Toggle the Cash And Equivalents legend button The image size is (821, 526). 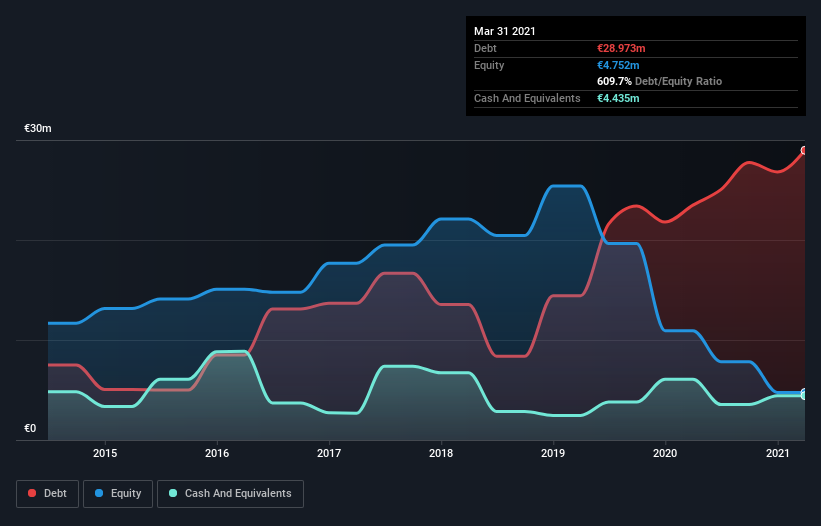230,494
